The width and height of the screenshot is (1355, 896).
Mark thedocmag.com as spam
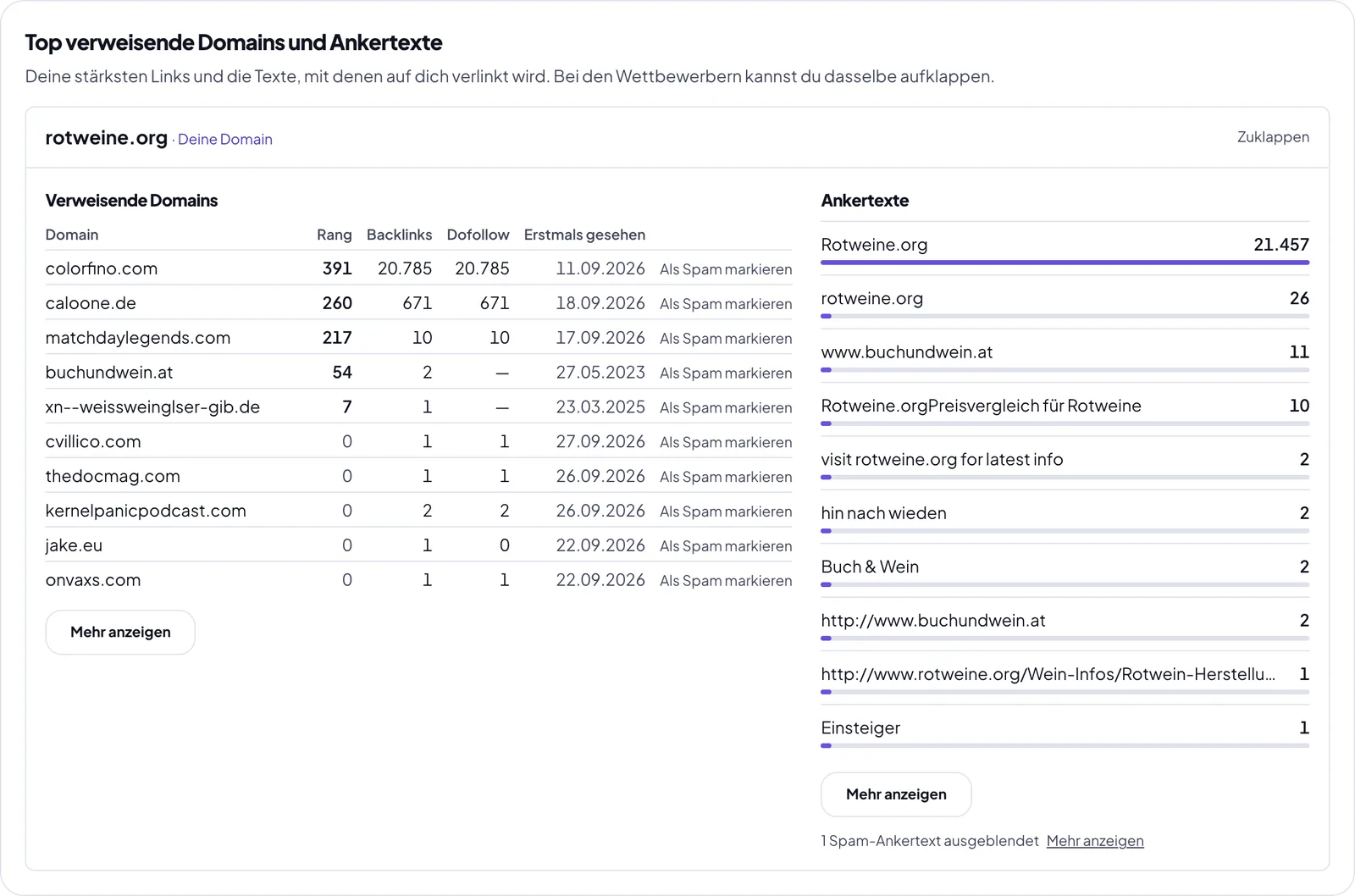coord(726,478)
